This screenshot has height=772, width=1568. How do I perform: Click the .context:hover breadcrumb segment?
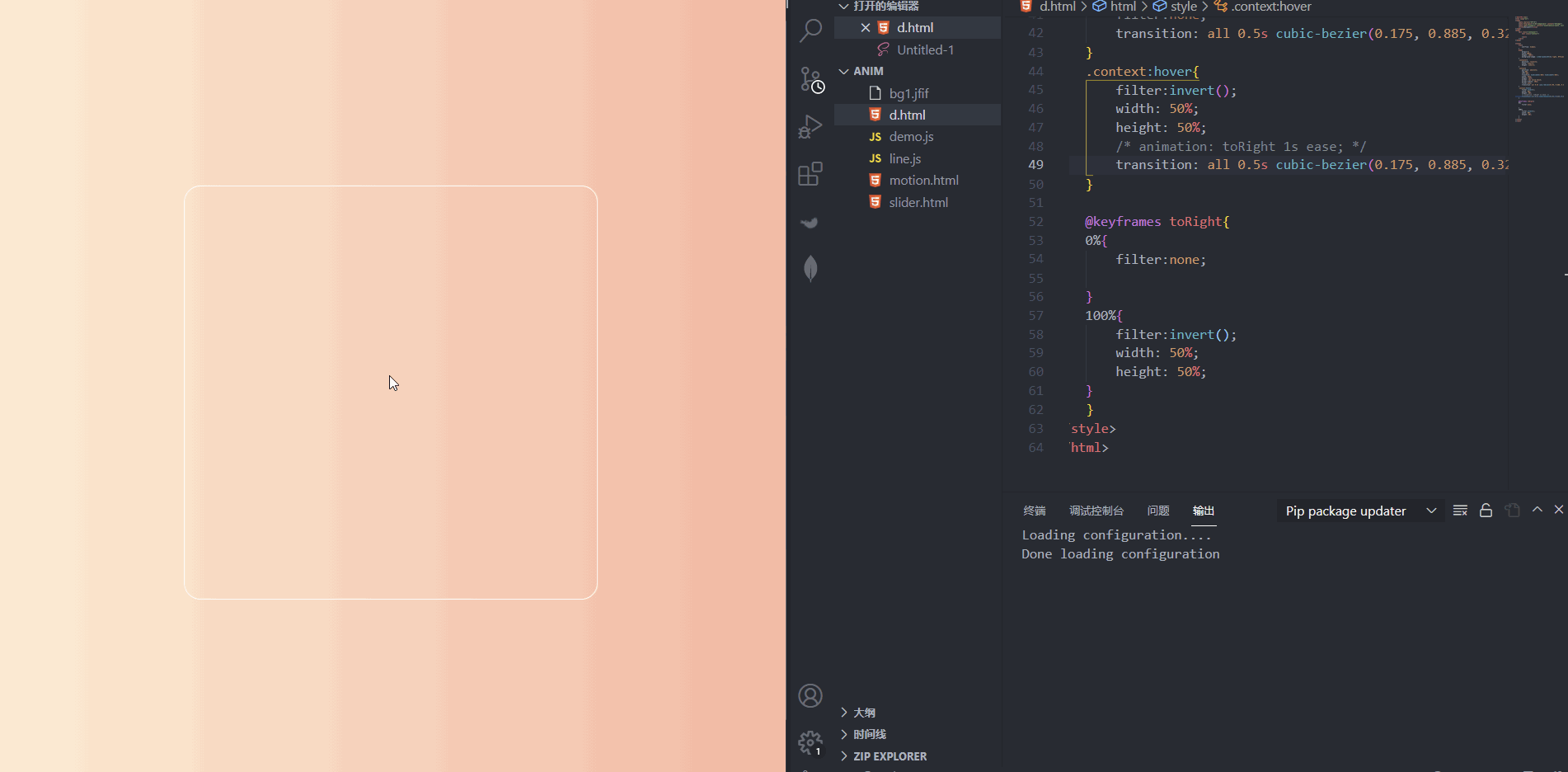click(1271, 7)
